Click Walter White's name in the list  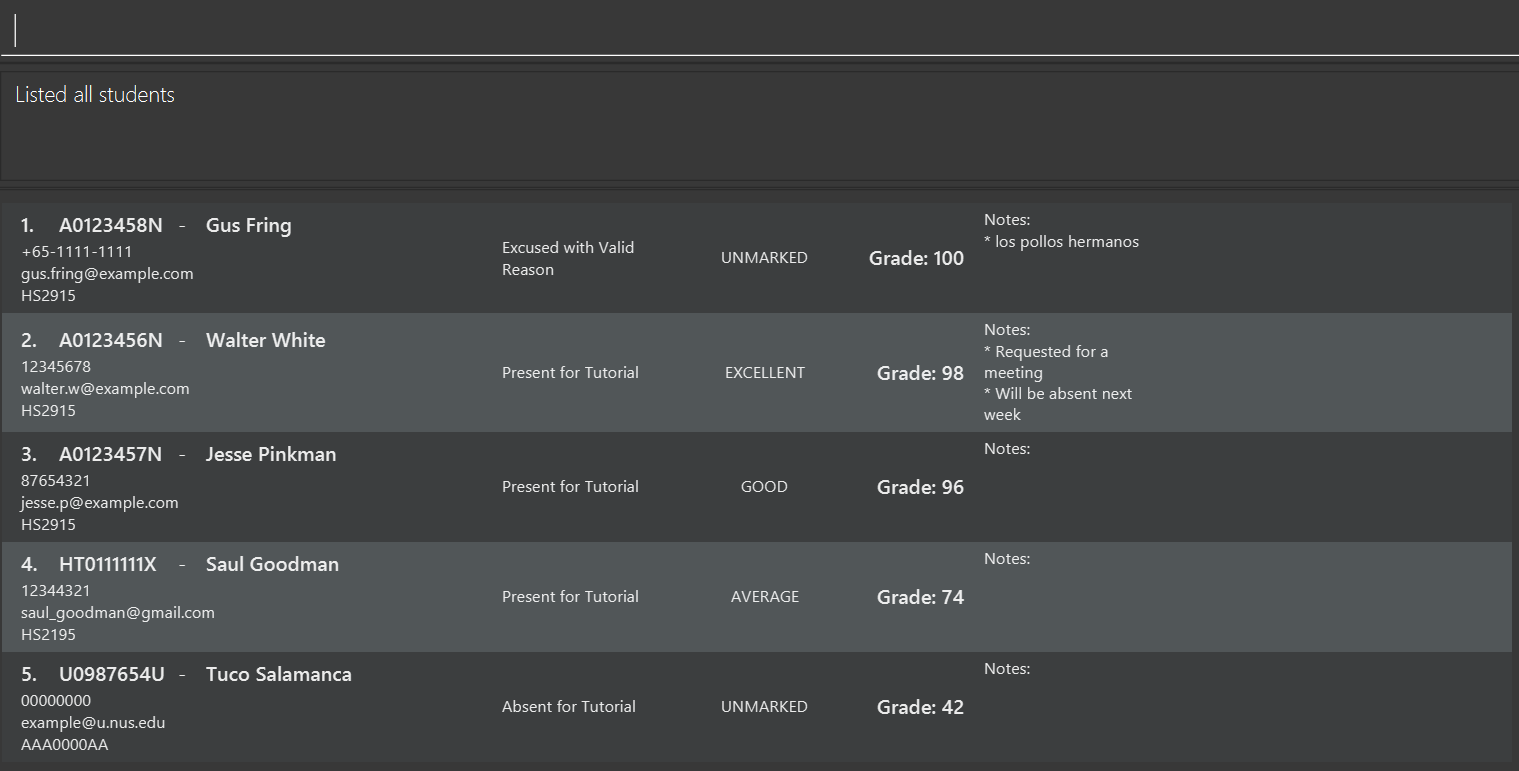click(265, 341)
